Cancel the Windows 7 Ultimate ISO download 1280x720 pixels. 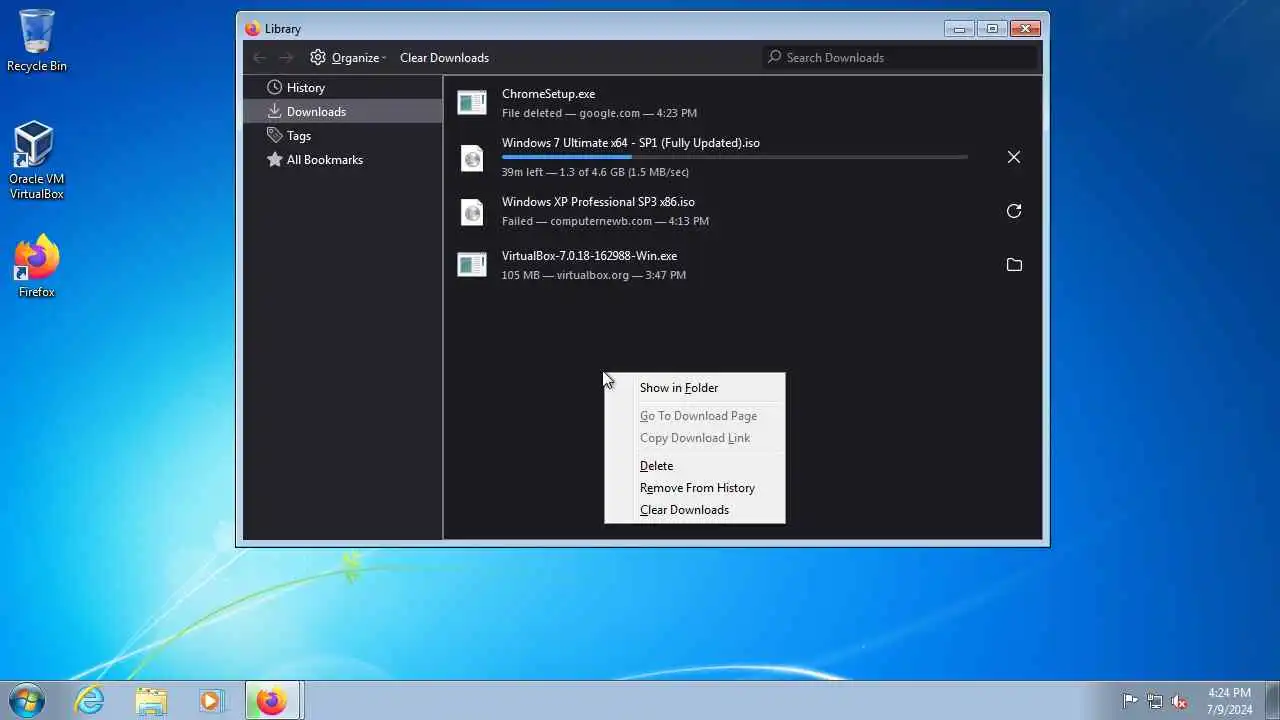coord(1014,157)
